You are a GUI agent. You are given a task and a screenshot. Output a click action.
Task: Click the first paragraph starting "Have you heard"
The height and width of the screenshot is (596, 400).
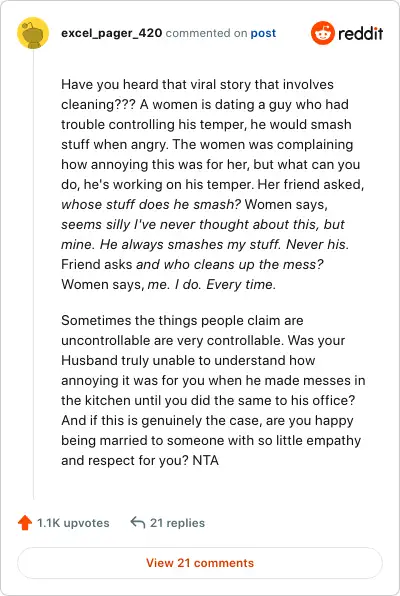point(213,184)
